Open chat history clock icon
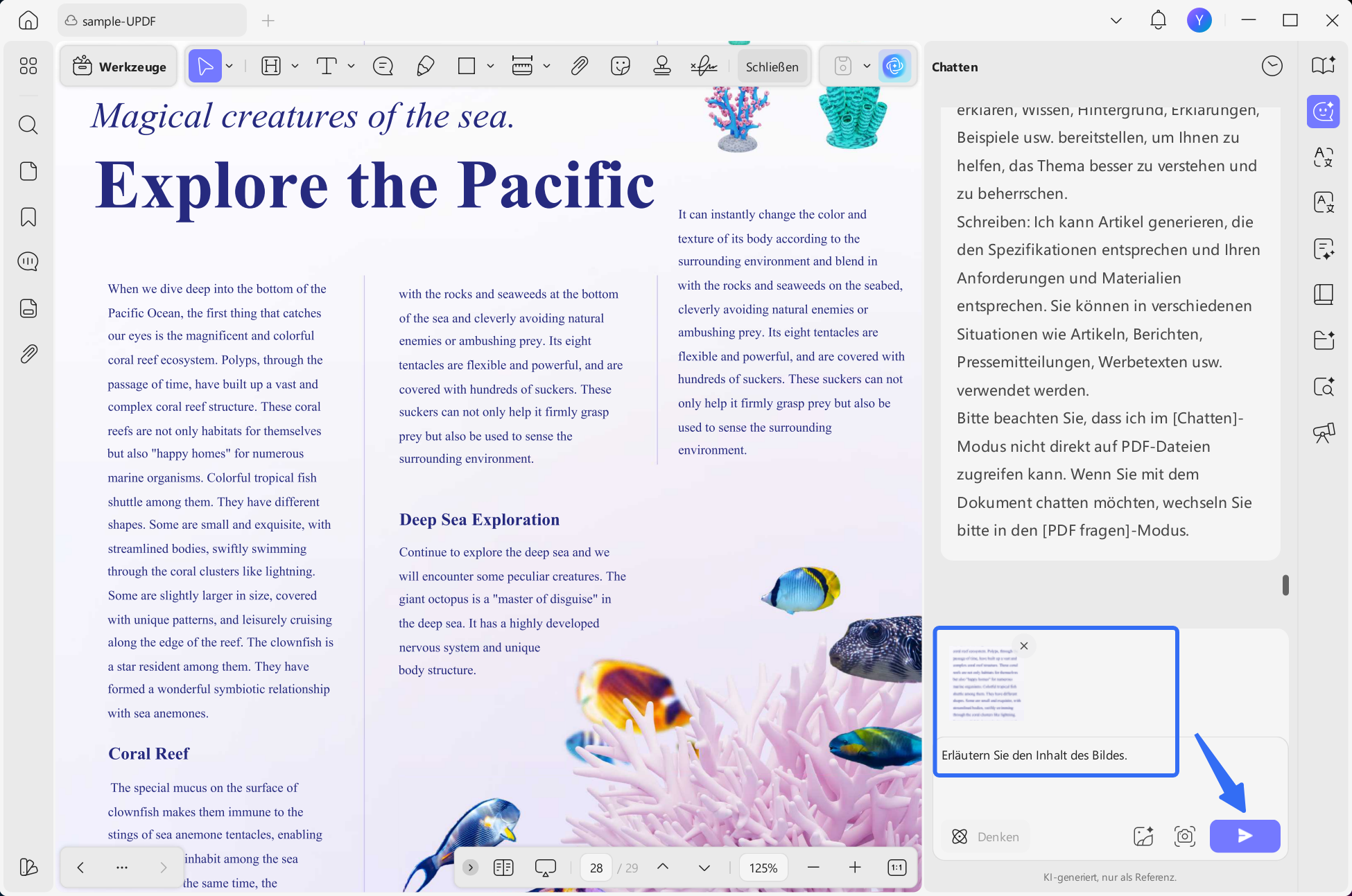 click(x=1272, y=67)
